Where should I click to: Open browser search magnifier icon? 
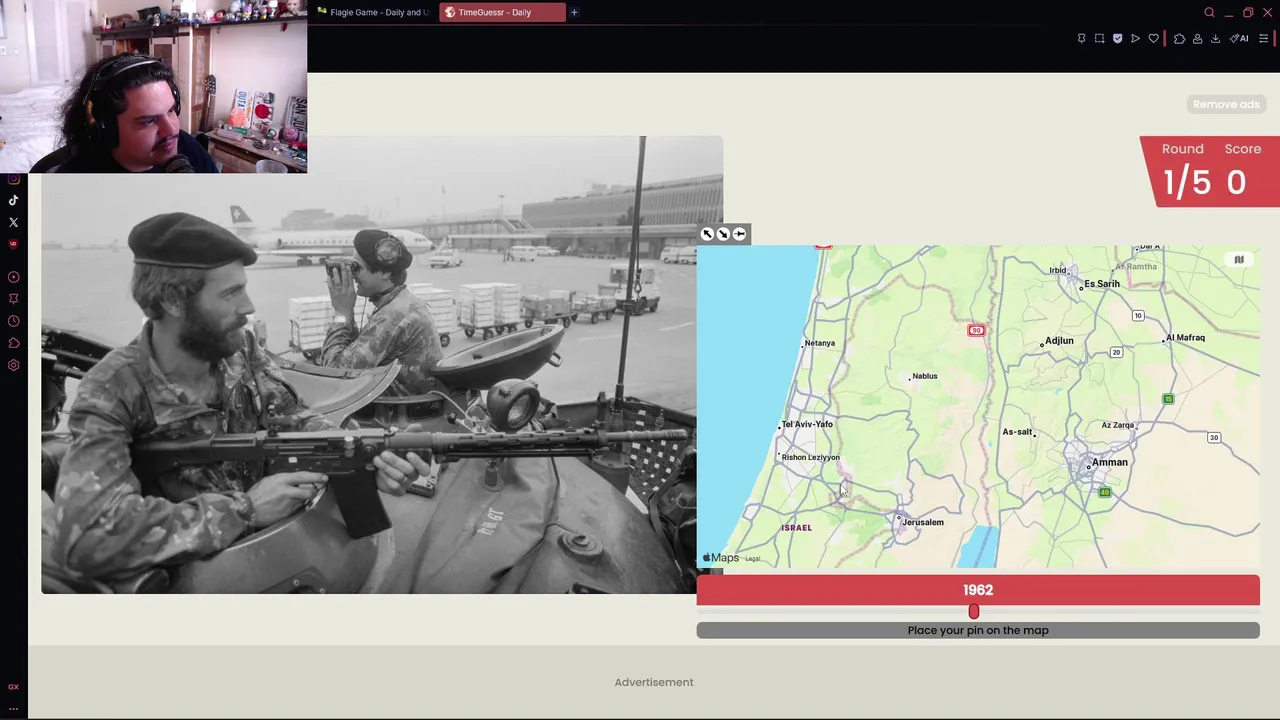pyautogui.click(x=1209, y=12)
